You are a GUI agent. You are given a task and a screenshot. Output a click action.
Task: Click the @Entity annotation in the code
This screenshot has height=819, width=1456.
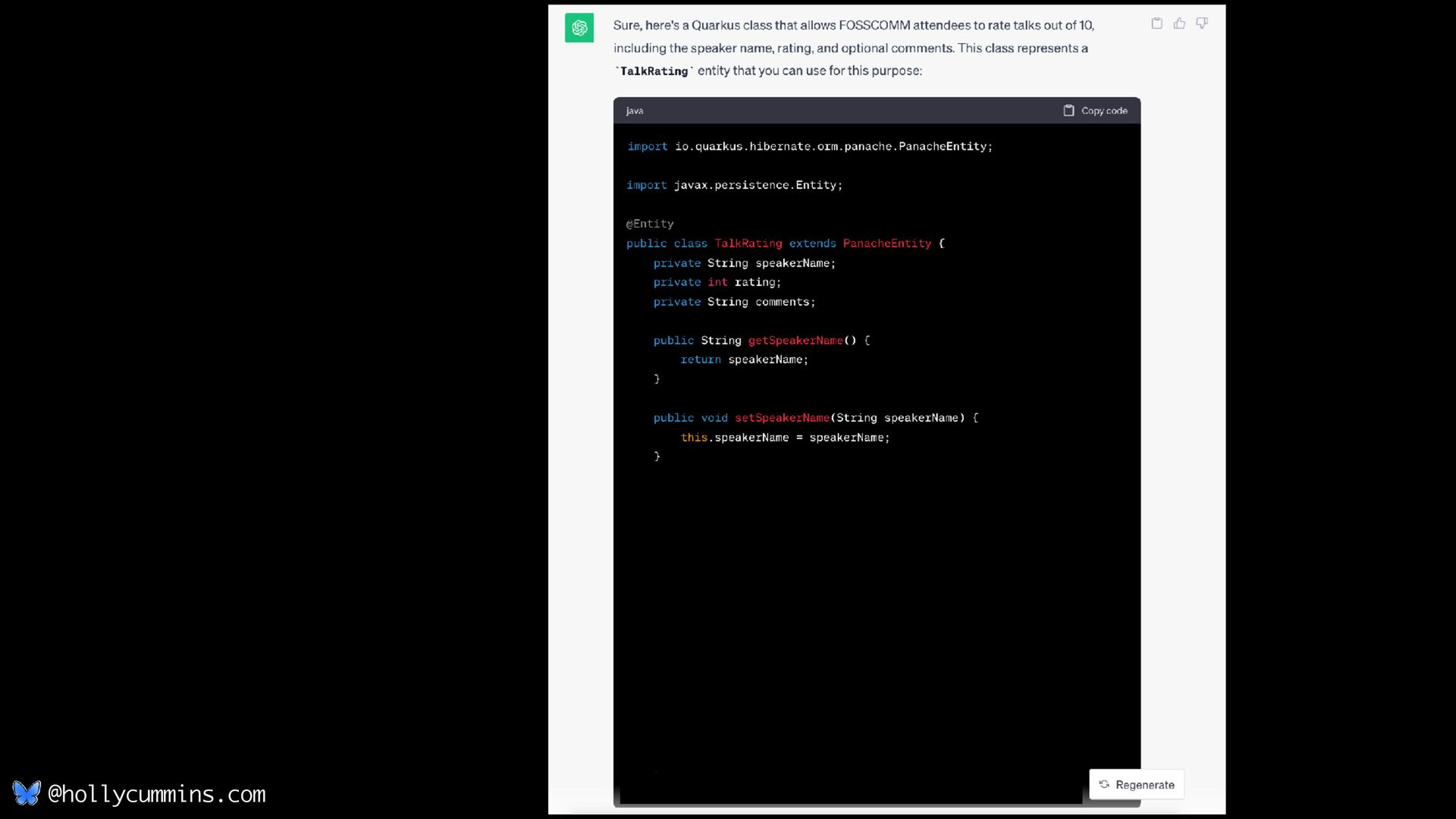[x=650, y=224]
